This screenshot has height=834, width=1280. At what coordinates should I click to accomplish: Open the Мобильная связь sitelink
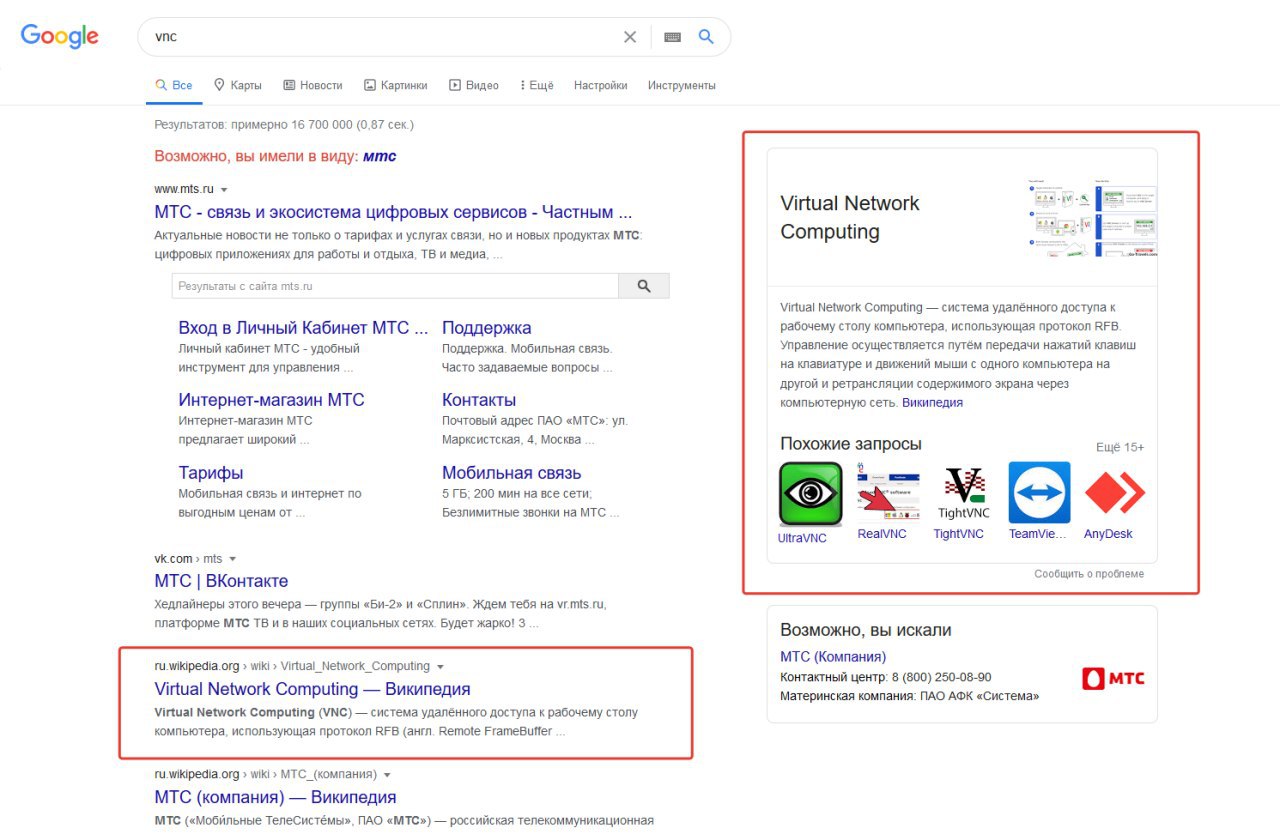(x=512, y=473)
